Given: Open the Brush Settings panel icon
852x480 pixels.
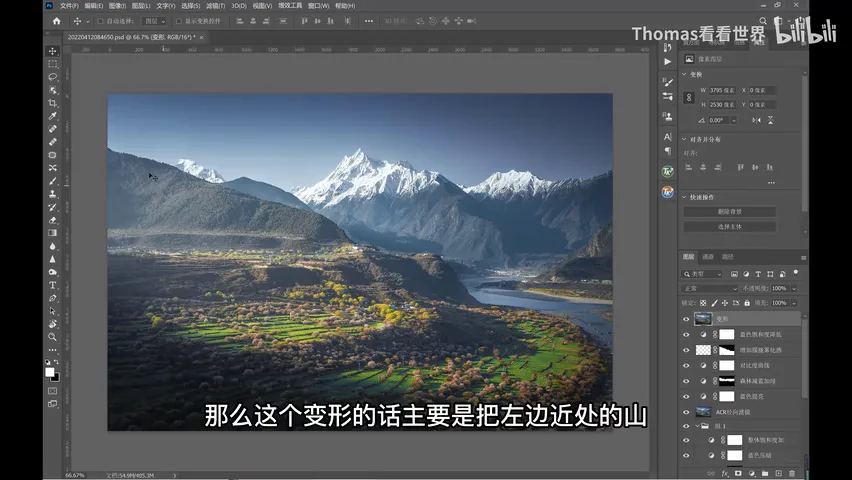Looking at the screenshot, I should click(668, 82).
